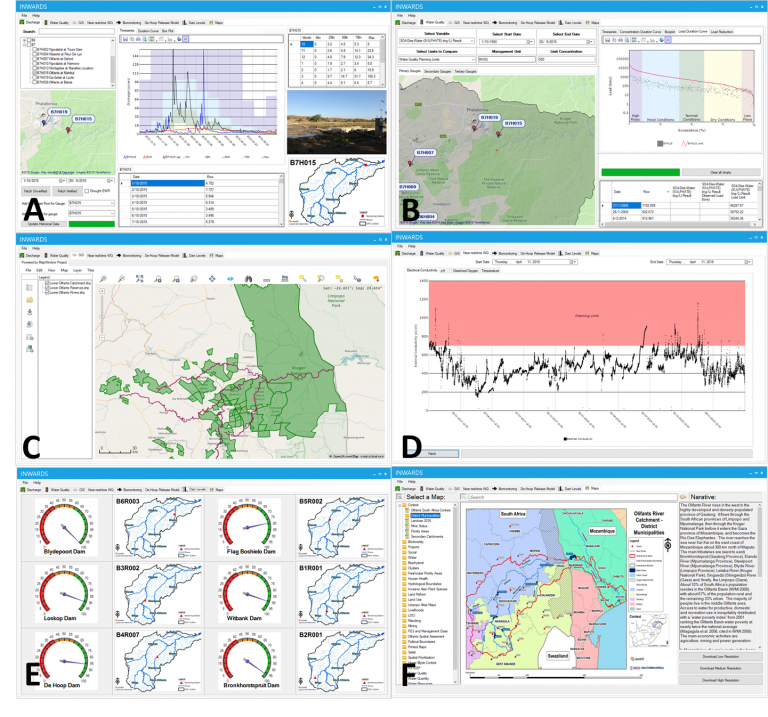
Task: Click the B7H007 marker on Water Quality map
Action: coord(410,163)
